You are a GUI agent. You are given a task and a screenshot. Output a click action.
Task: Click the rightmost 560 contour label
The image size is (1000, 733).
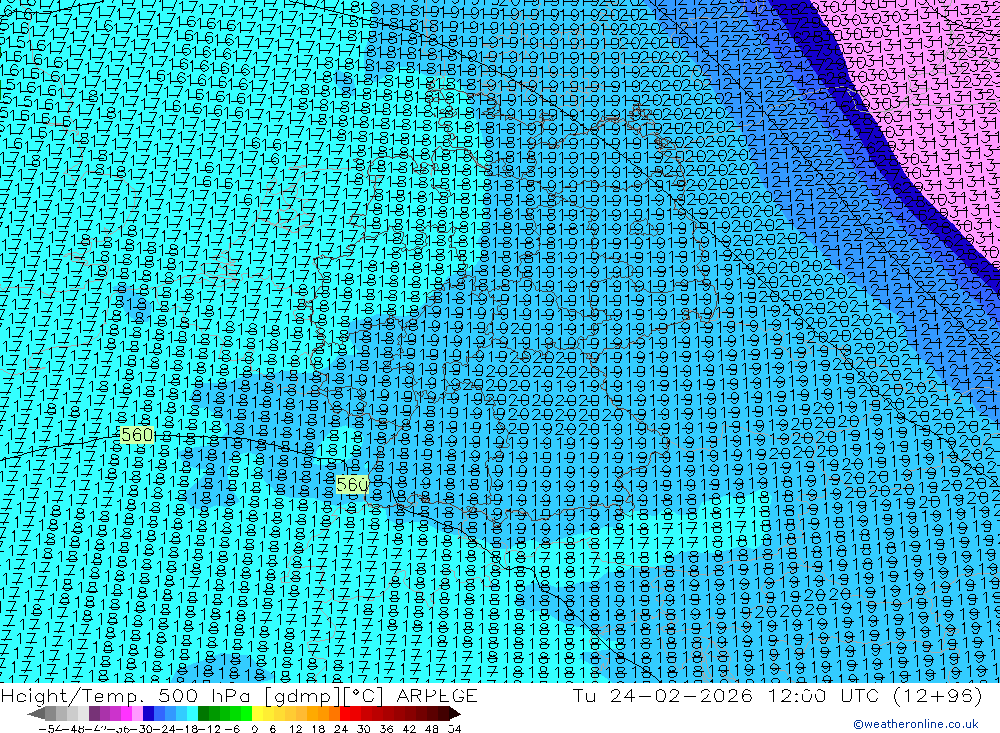pos(352,485)
